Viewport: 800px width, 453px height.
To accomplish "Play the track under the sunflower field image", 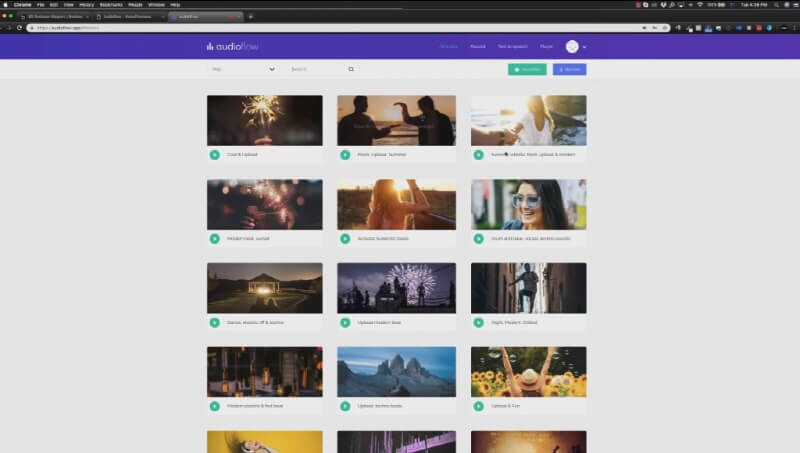I will point(479,406).
